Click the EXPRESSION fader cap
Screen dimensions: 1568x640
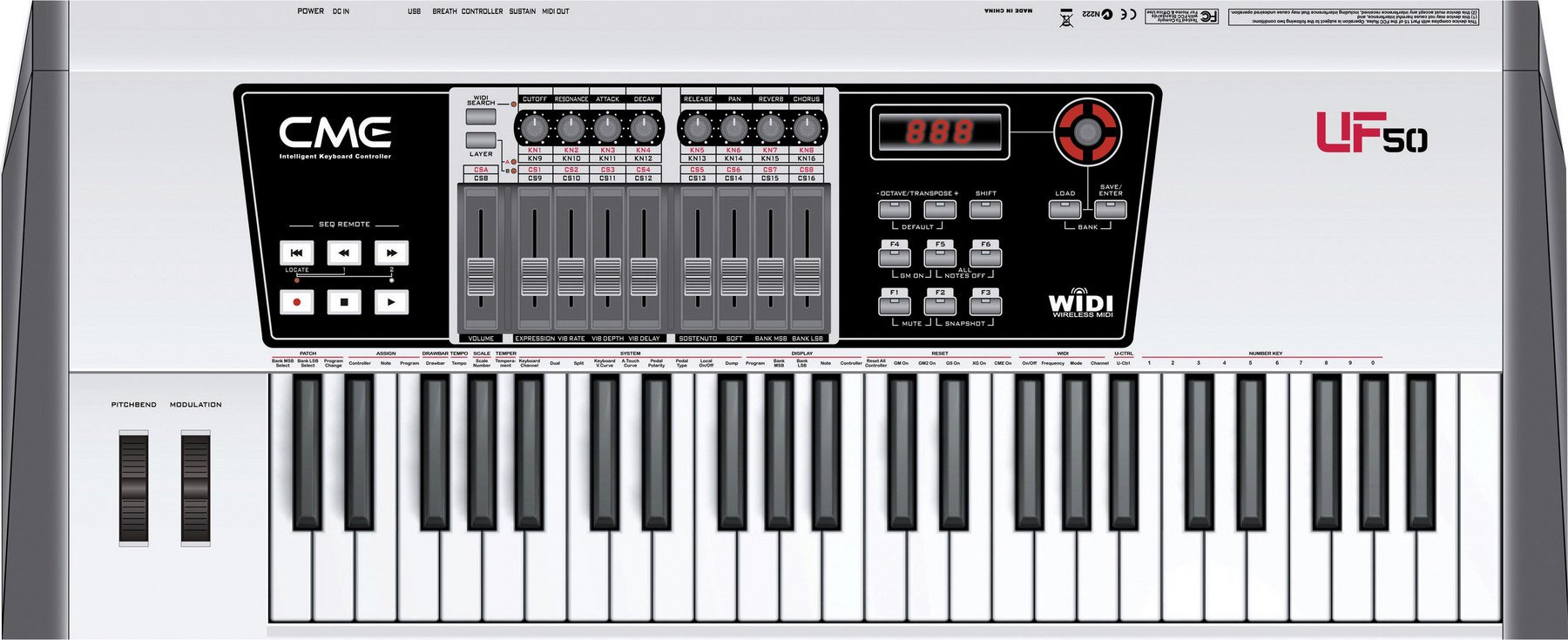pyautogui.click(x=534, y=277)
